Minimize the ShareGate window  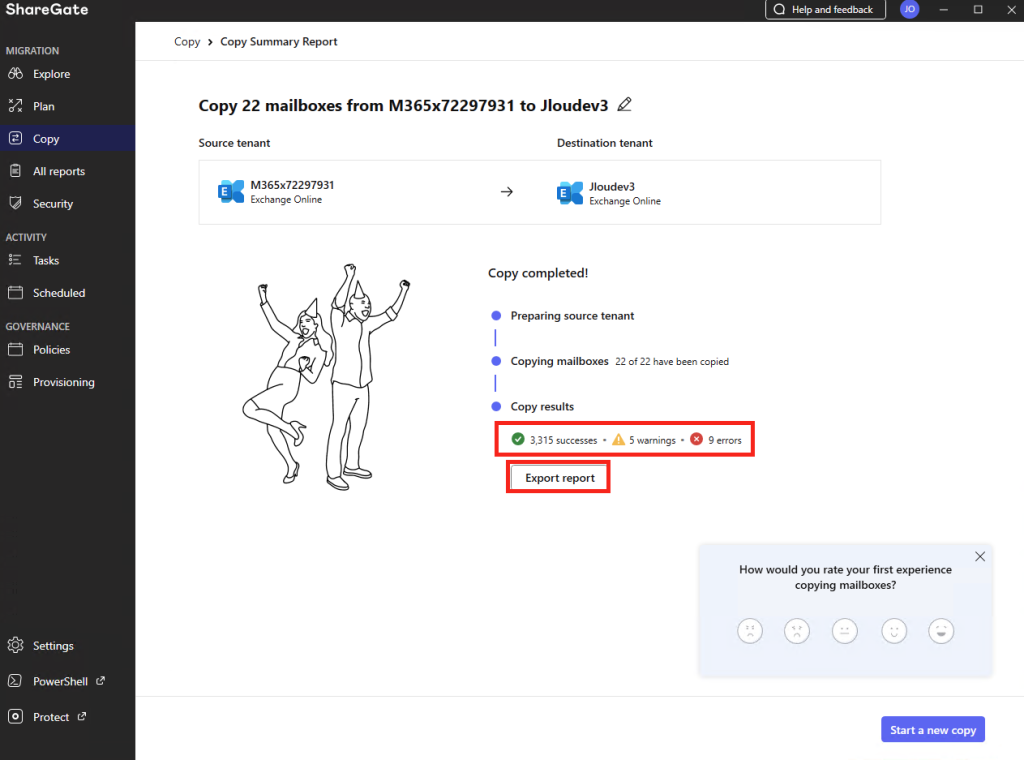944,9
